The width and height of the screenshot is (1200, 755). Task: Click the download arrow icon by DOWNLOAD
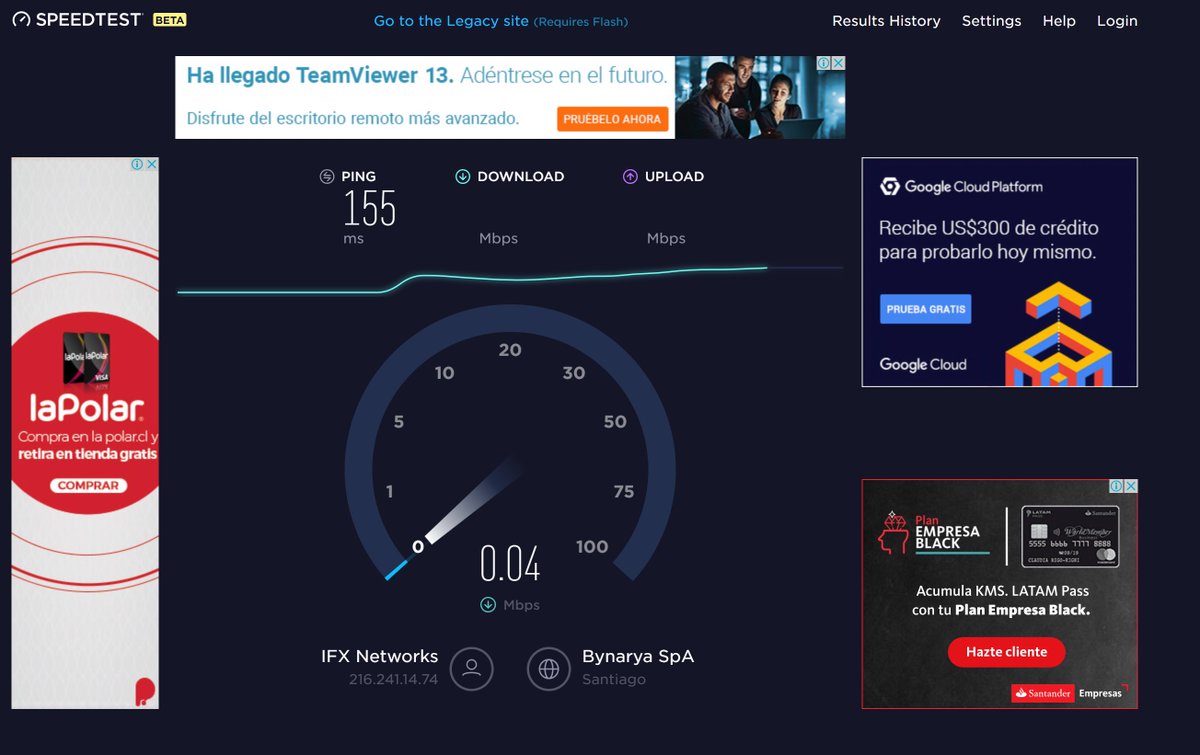click(x=463, y=177)
